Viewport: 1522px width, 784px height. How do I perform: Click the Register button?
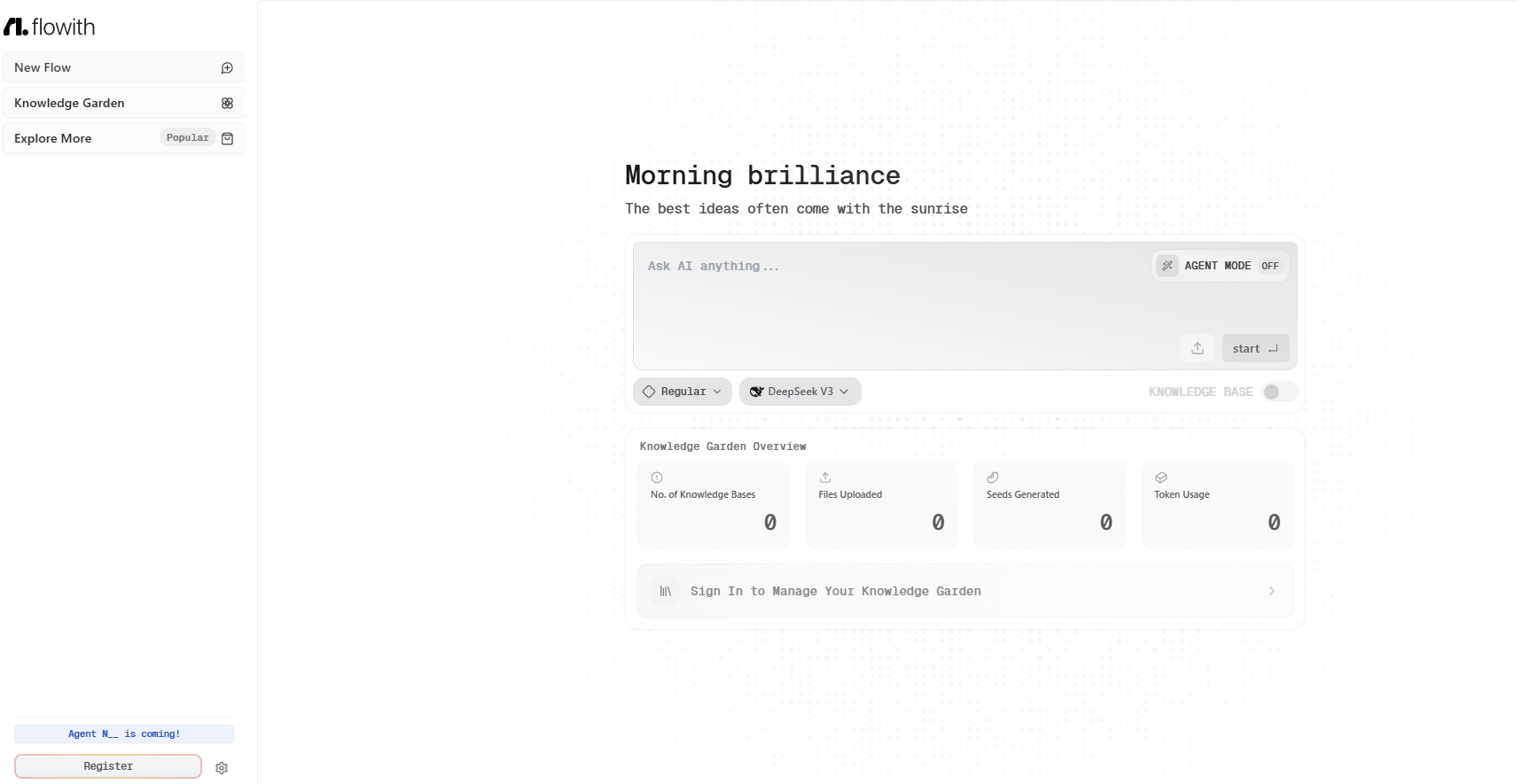(108, 766)
